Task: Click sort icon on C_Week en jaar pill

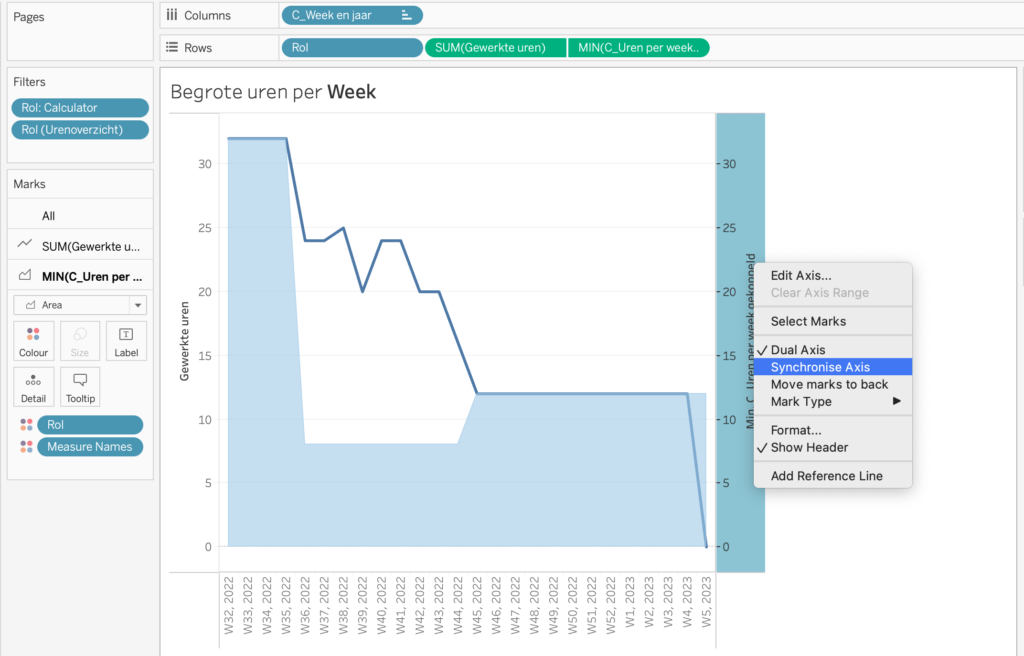Action: click(406, 15)
